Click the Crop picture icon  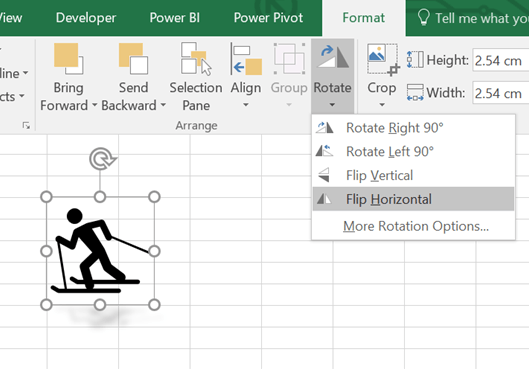pos(383,59)
